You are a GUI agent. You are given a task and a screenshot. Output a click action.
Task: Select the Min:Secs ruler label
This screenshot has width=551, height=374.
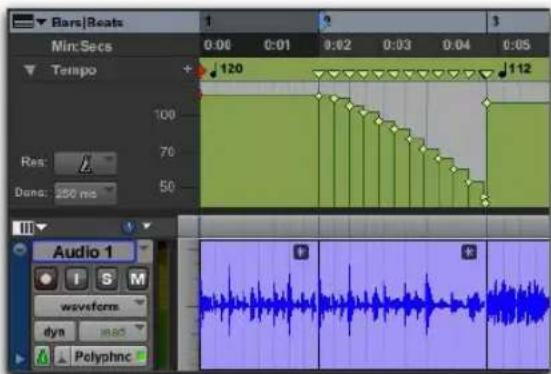point(82,46)
